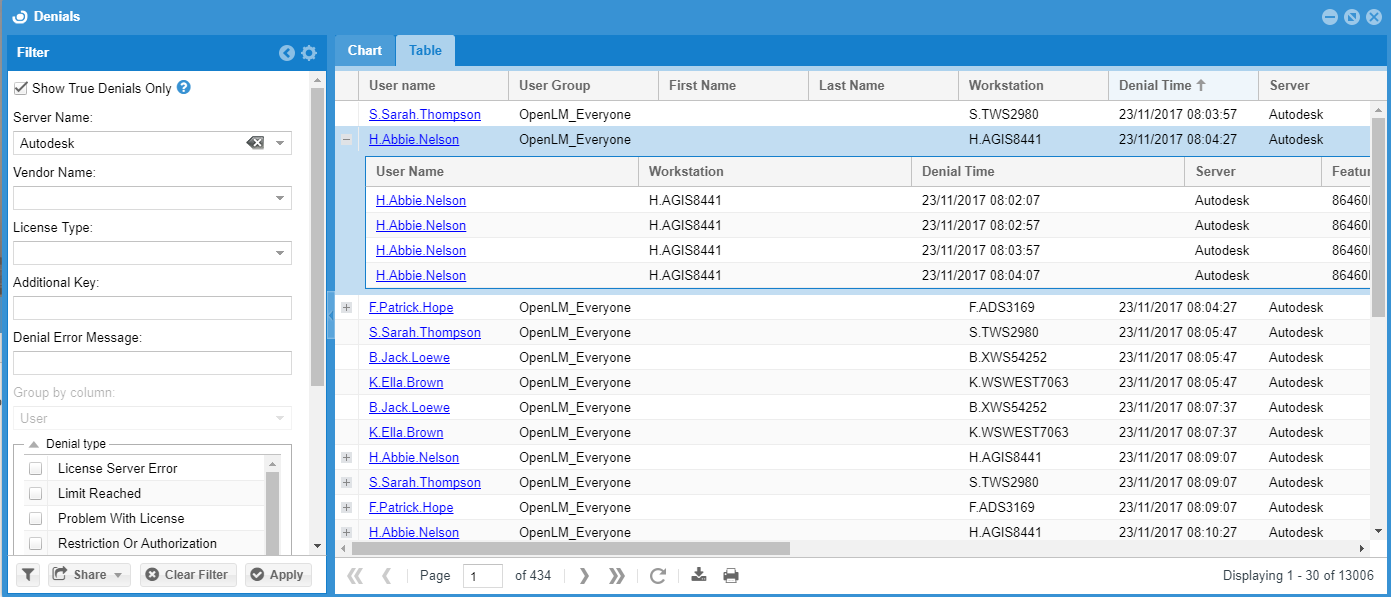Image resolution: width=1392 pixels, height=598 pixels.
Task: Click the Filter panel vertical scrollbar
Action: pos(317,237)
